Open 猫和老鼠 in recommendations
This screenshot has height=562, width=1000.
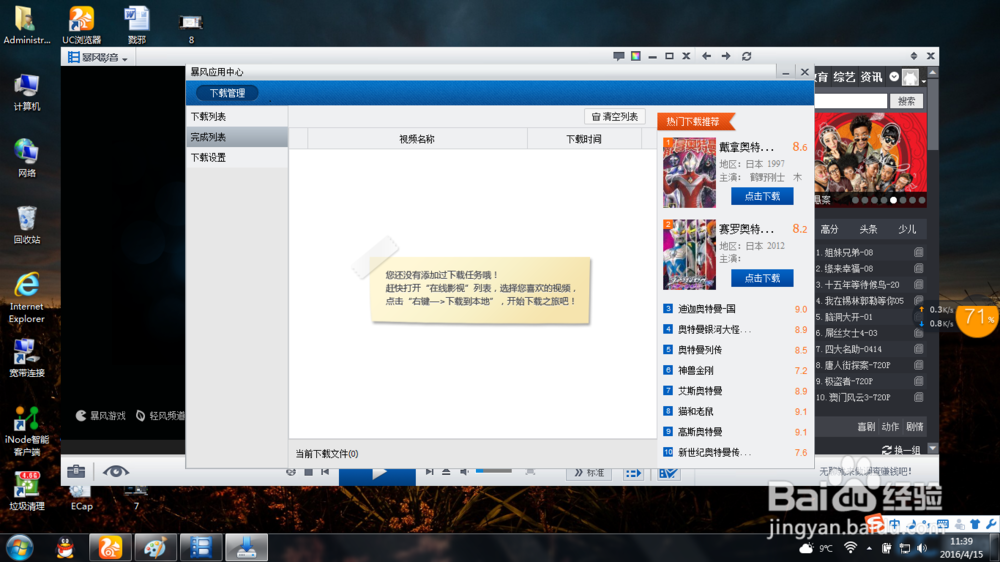696,411
